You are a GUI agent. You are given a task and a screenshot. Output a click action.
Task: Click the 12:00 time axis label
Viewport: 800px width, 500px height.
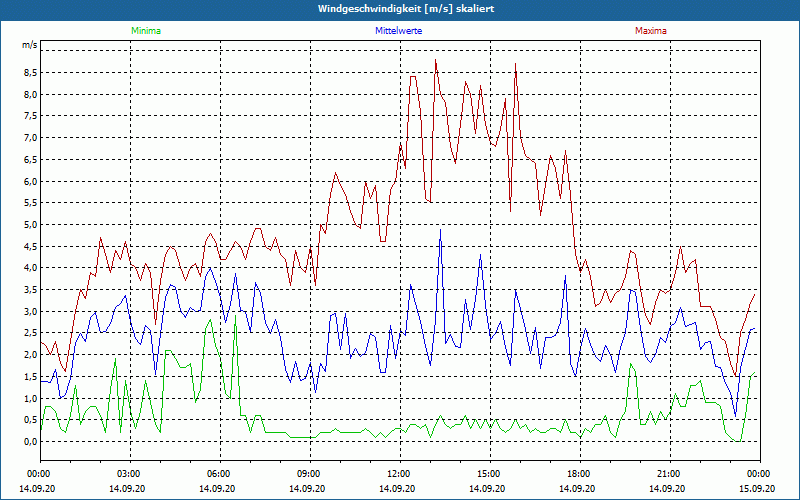(397, 474)
